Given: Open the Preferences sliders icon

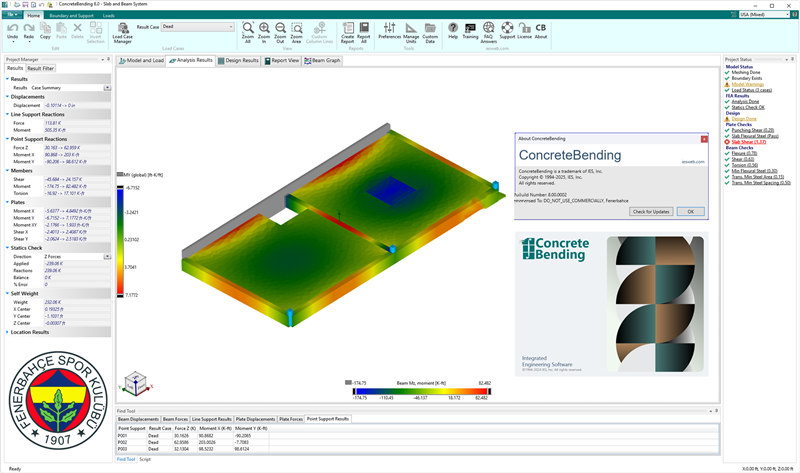Looking at the screenshot, I should (389, 28).
